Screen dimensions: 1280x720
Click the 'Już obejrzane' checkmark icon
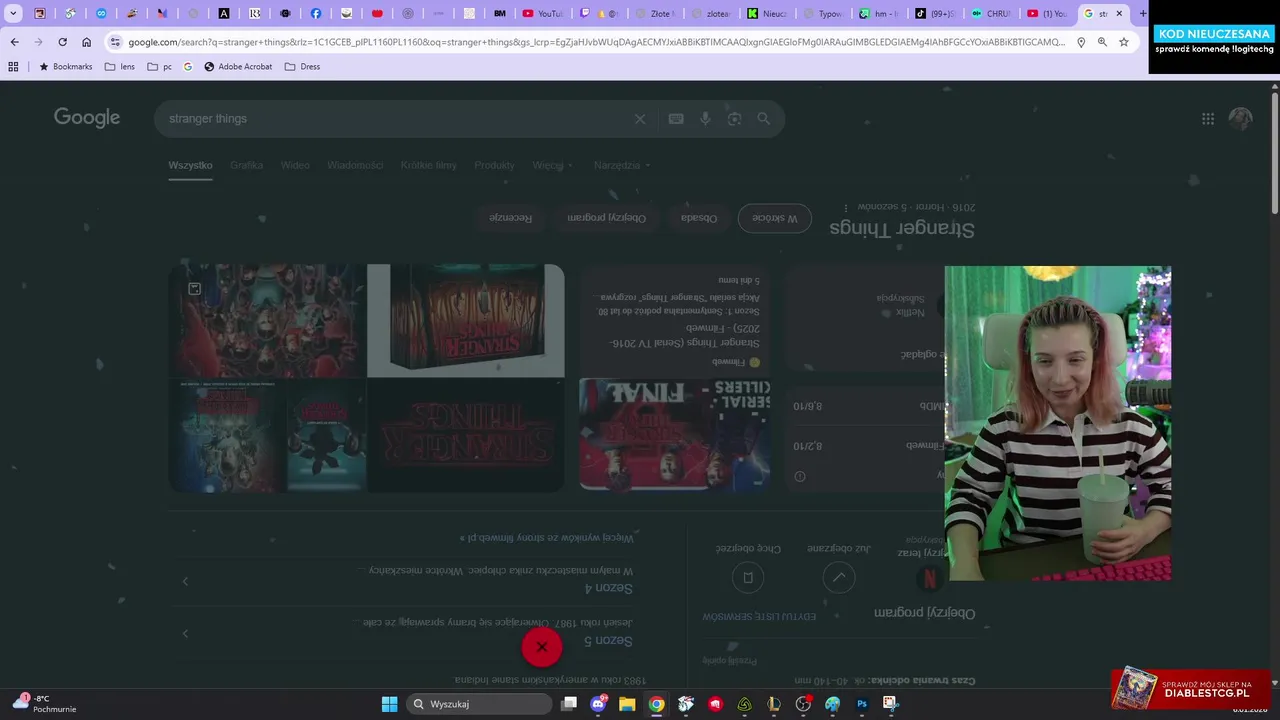(x=839, y=577)
